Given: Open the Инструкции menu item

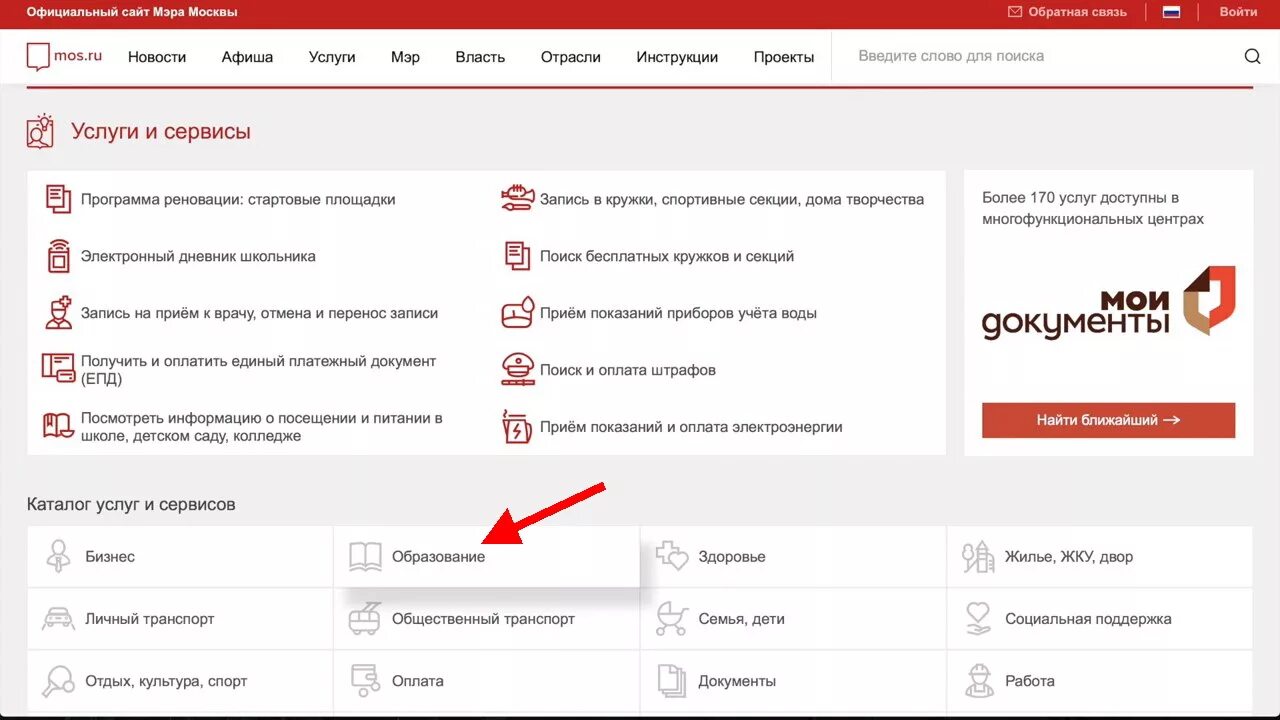Looking at the screenshot, I should point(677,57).
